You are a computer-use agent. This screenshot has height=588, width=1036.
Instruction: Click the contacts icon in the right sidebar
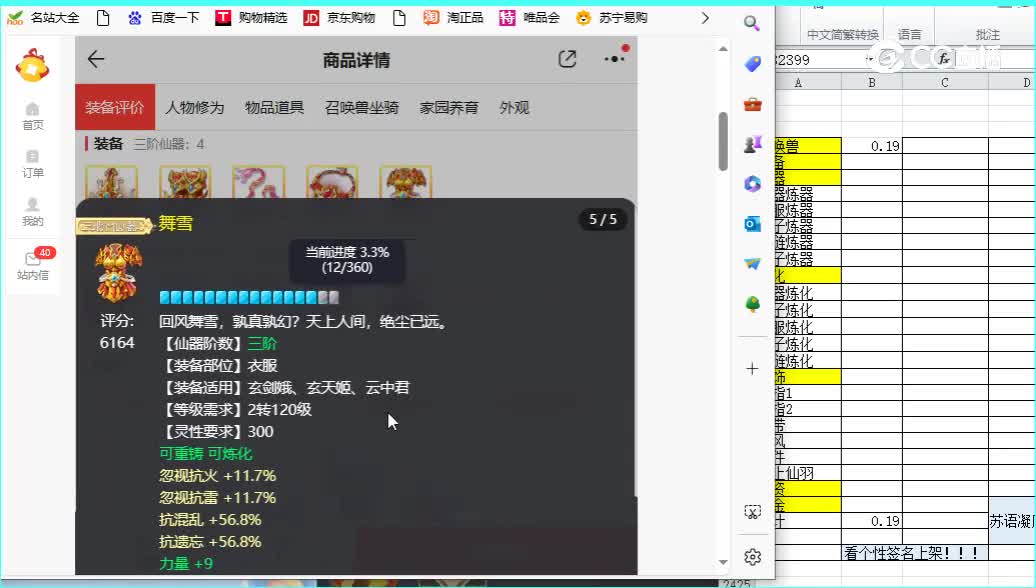(752, 143)
